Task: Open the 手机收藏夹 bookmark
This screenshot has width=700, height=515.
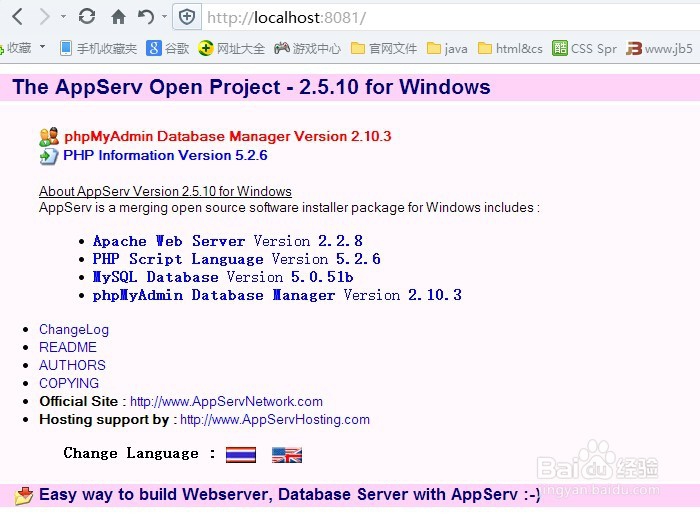Action: point(98,48)
